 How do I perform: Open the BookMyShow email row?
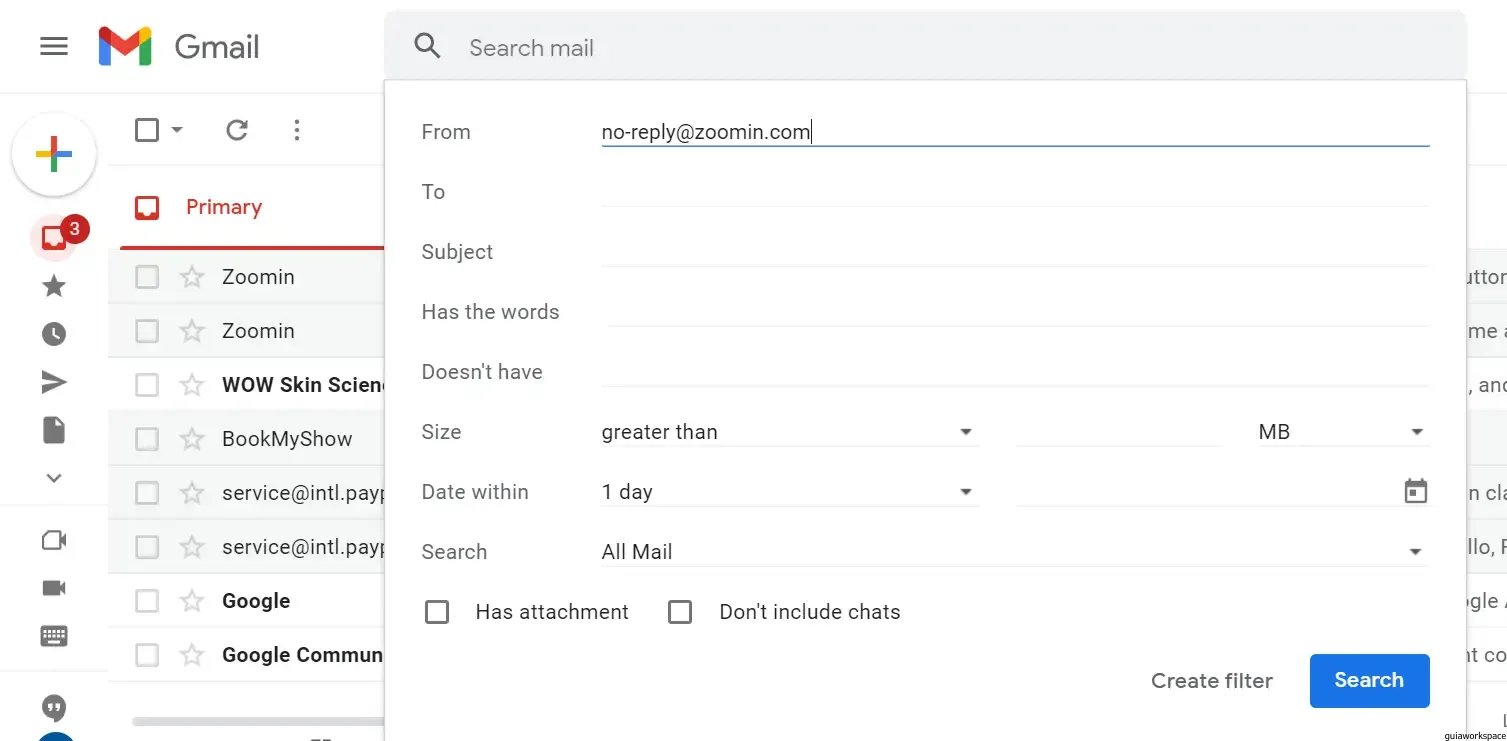click(x=246, y=439)
